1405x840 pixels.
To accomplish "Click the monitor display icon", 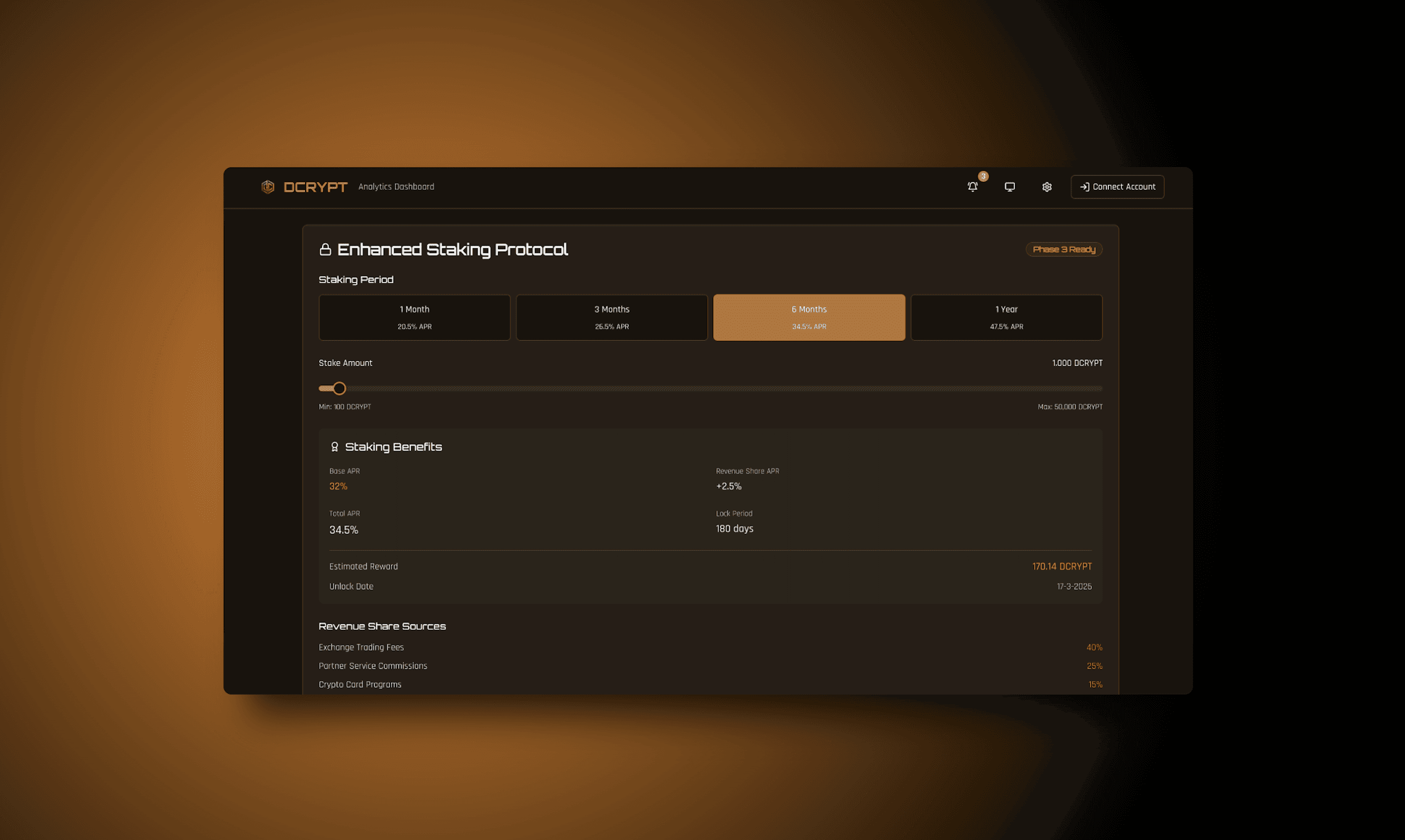I will [1009, 187].
